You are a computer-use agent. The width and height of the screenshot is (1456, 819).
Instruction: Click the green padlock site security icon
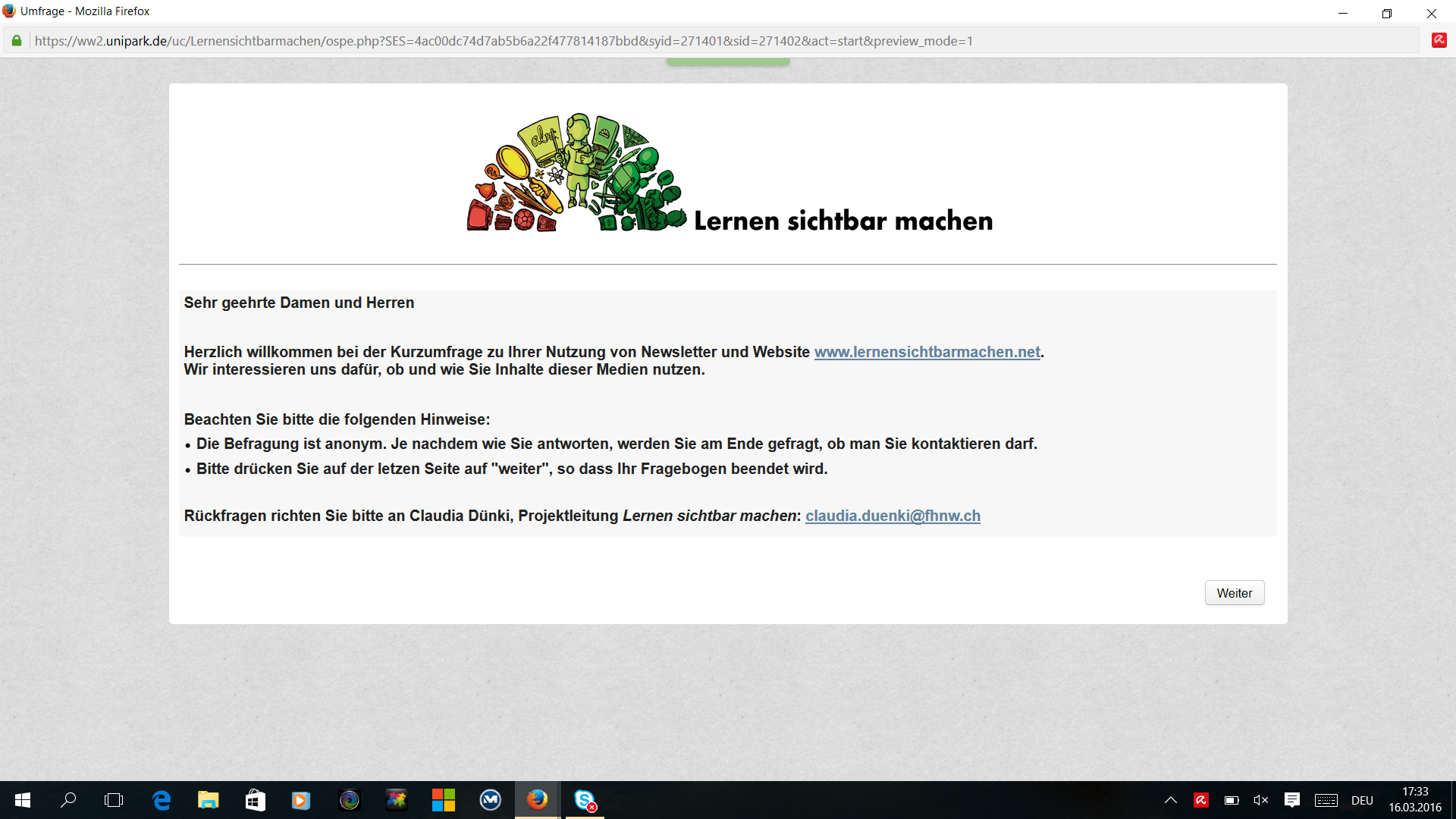pyautogui.click(x=17, y=41)
